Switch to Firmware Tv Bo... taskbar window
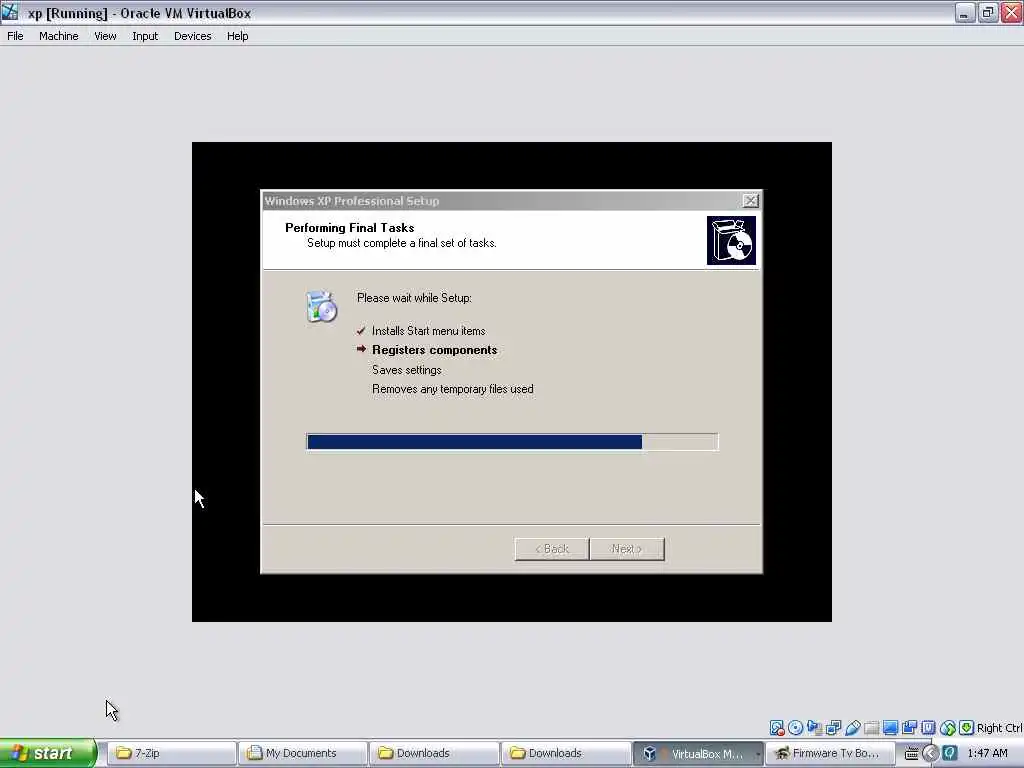Viewport: 1024px width, 768px height. (x=828, y=753)
